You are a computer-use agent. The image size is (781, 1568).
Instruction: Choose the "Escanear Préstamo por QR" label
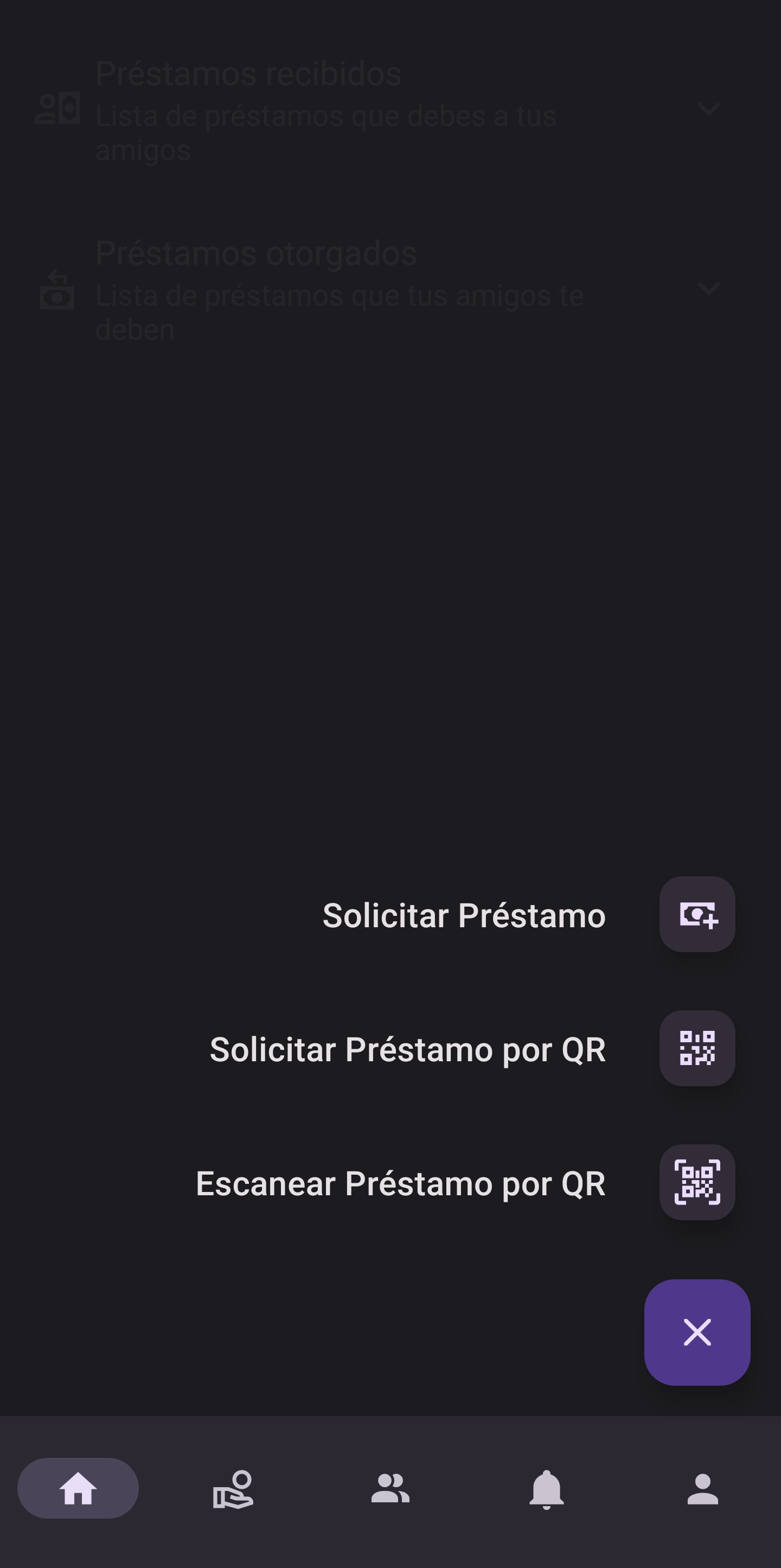(x=400, y=1183)
